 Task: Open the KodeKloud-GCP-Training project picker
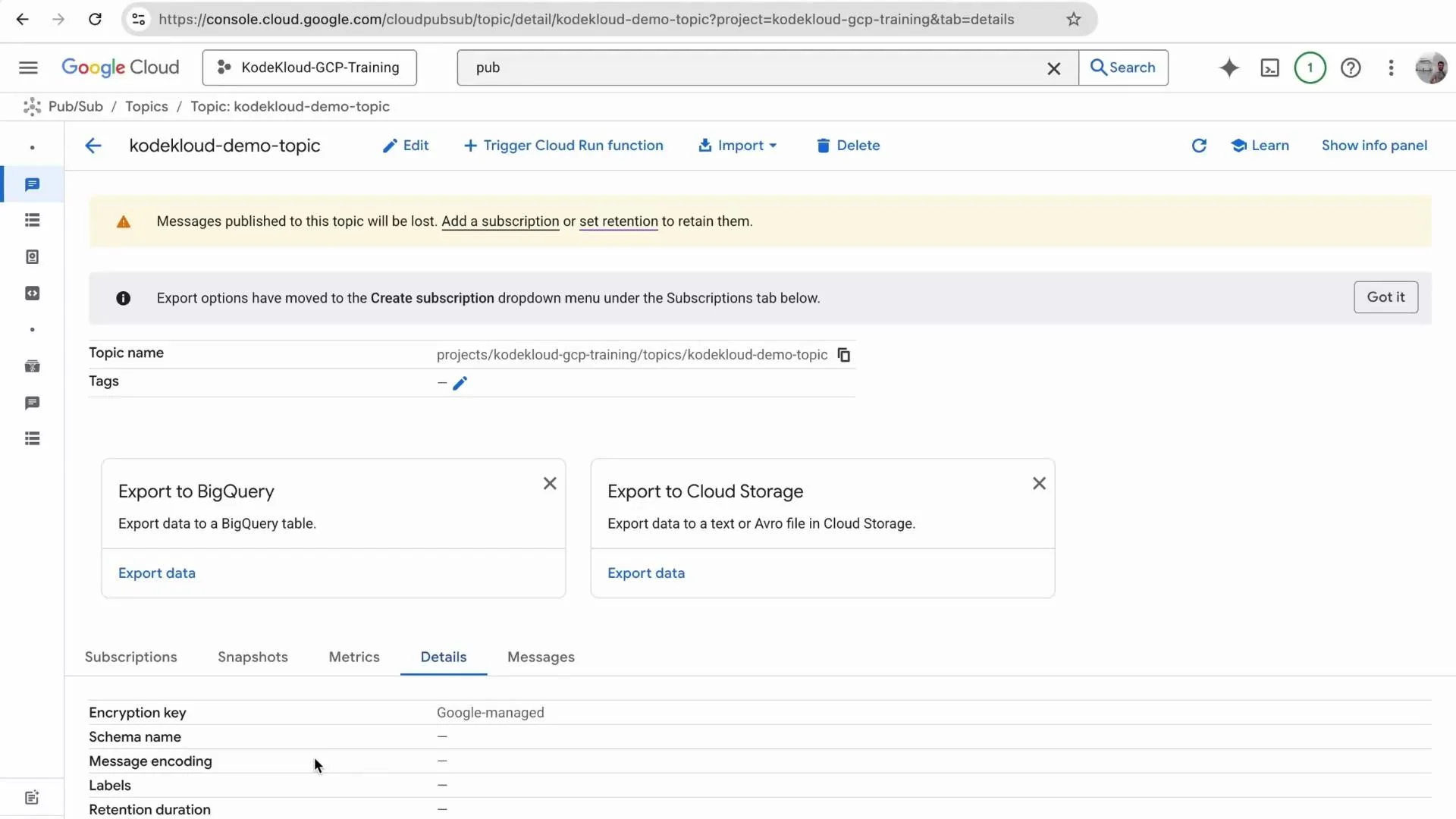pyautogui.click(x=309, y=67)
